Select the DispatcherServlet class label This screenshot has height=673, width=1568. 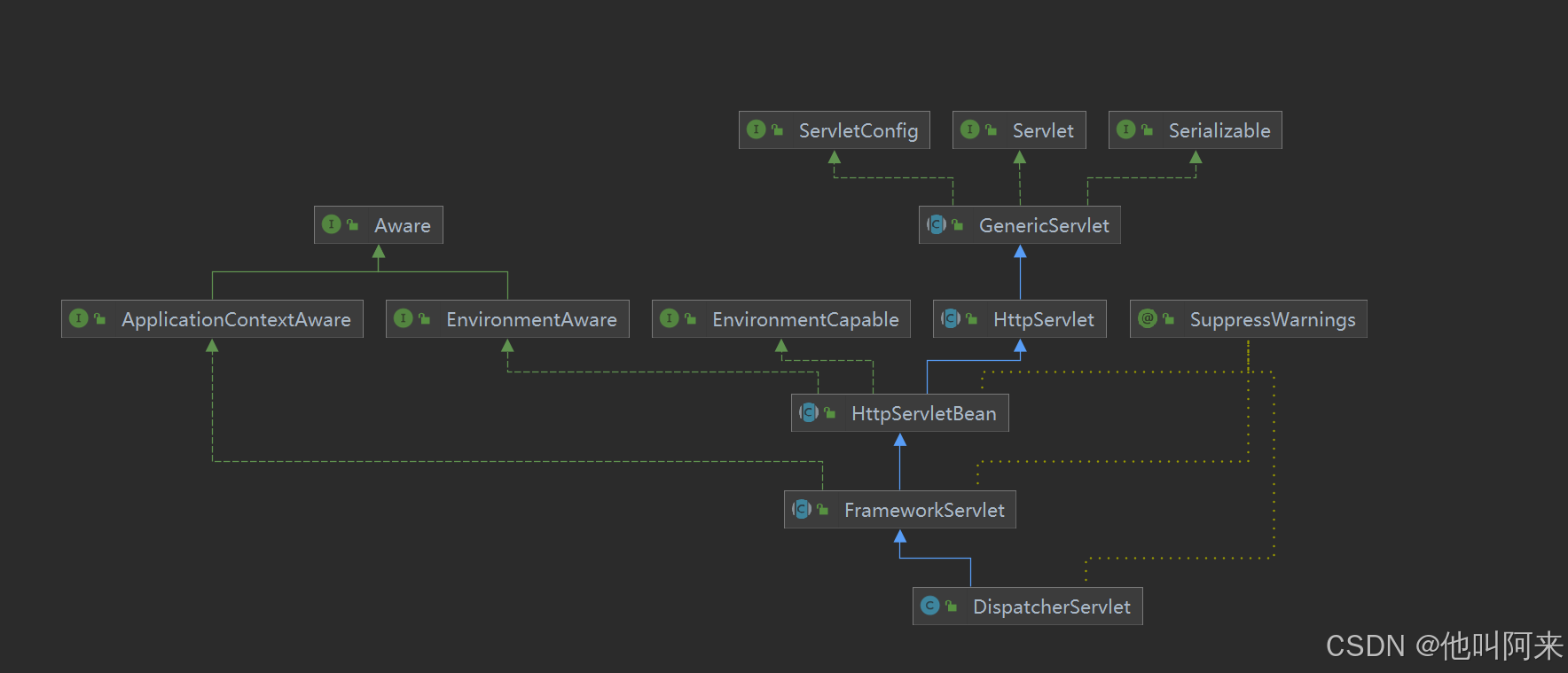coord(1052,606)
